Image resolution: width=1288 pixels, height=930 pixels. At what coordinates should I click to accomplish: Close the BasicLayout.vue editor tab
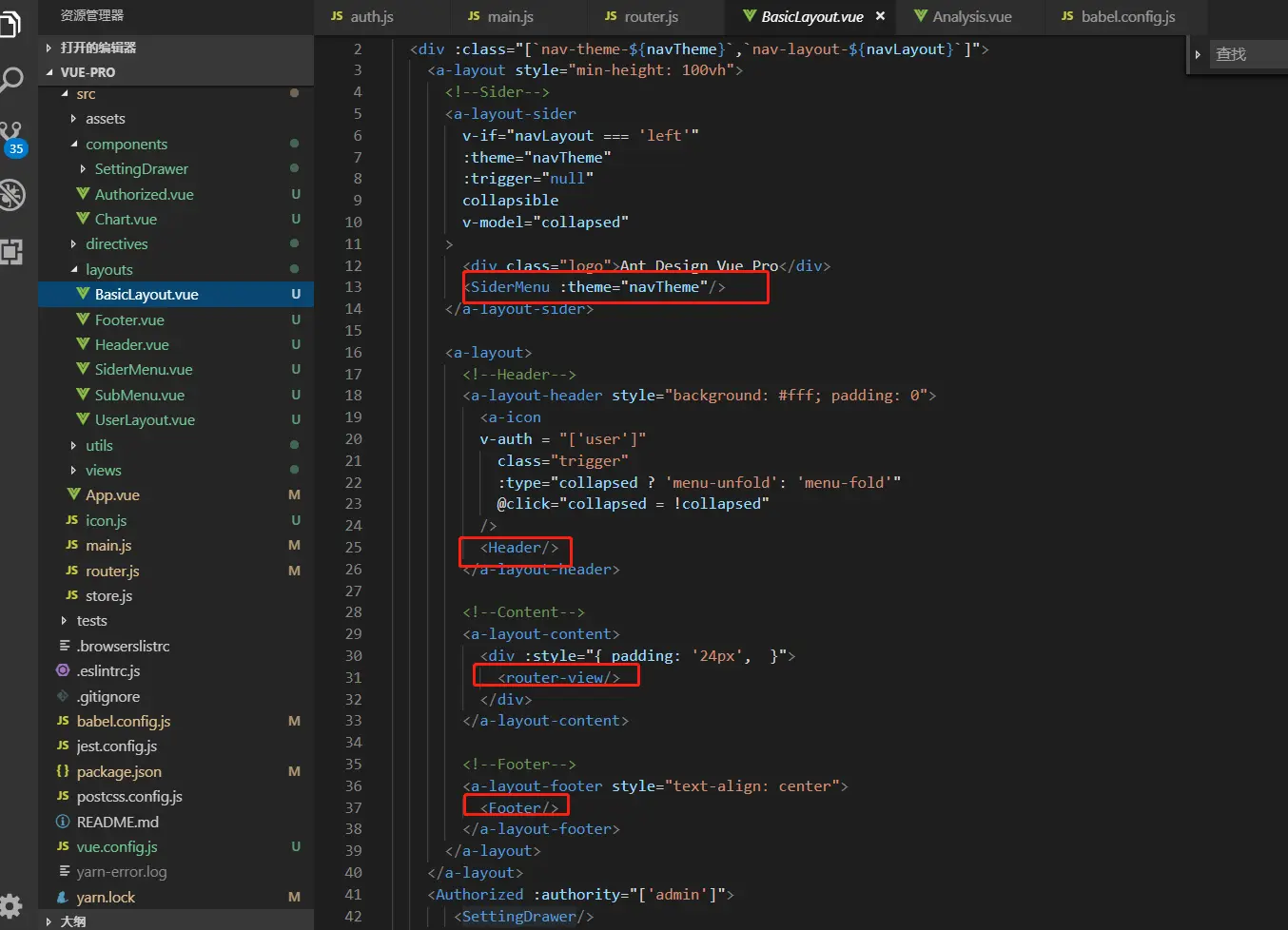(x=881, y=16)
